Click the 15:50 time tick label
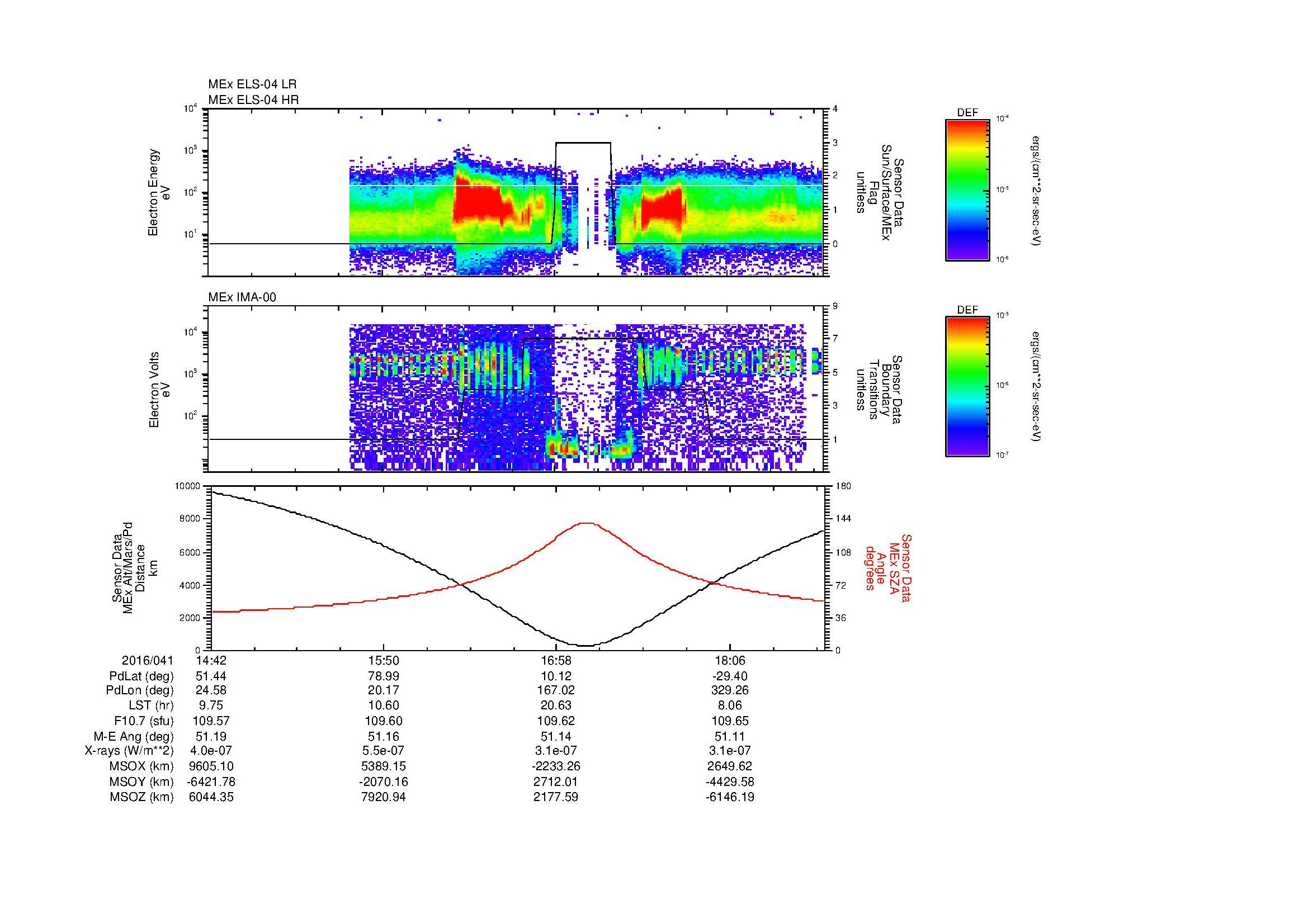 [384, 661]
